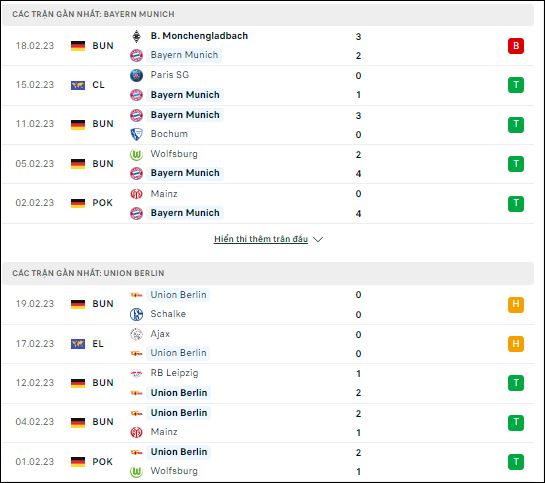Click the Paris SG club crest
The width and height of the screenshot is (545, 483).
[136, 75]
